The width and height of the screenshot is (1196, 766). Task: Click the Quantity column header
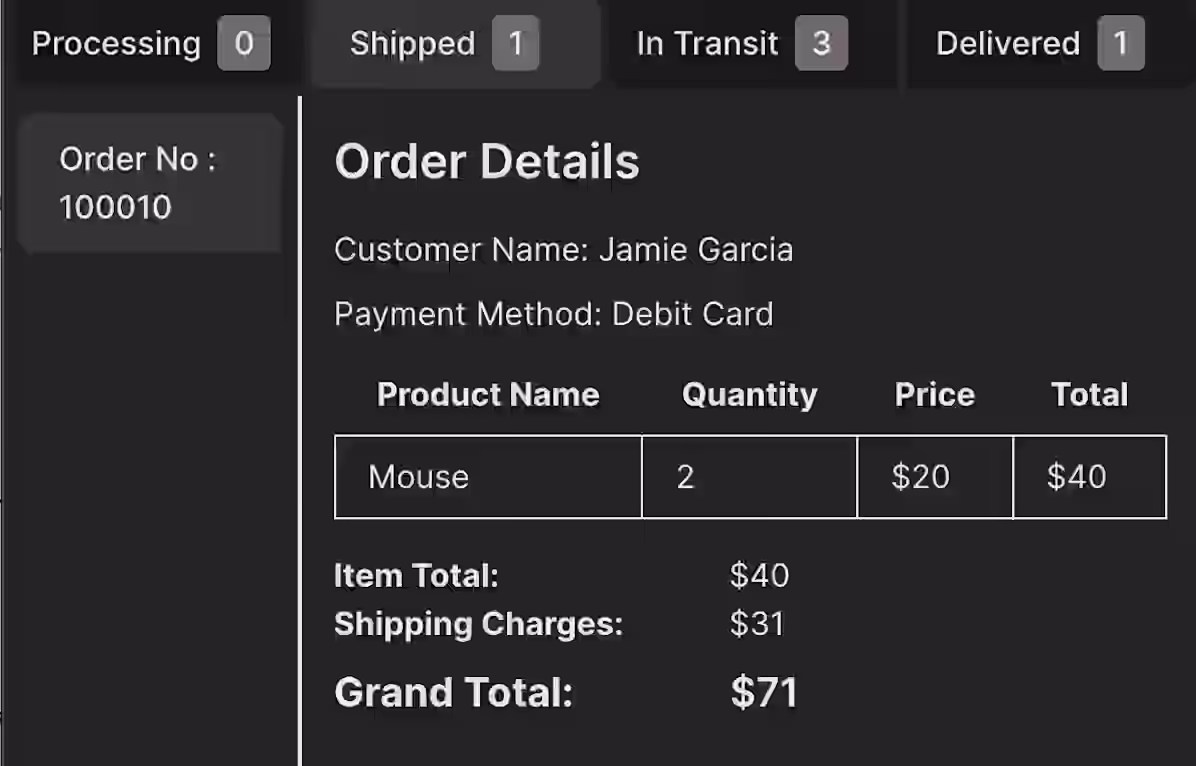click(749, 395)
